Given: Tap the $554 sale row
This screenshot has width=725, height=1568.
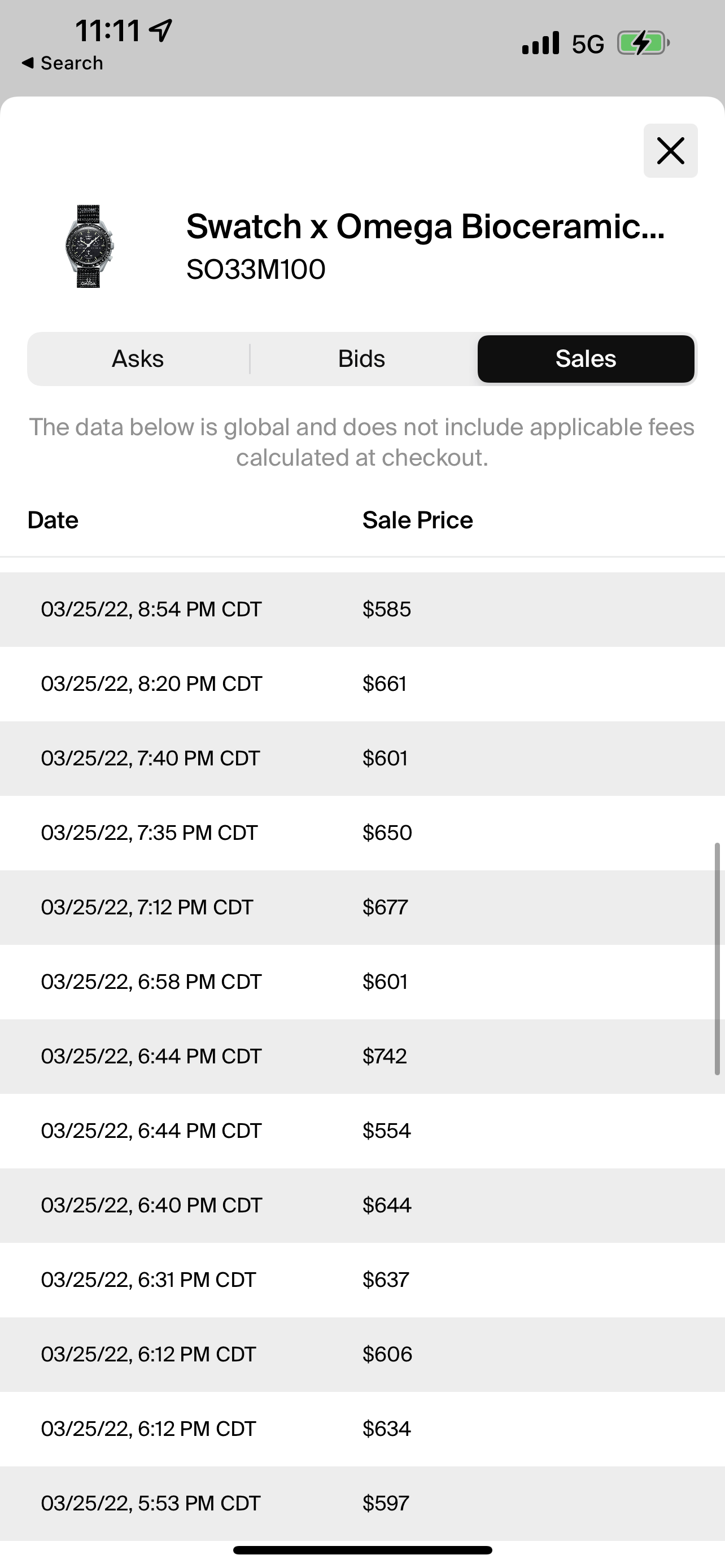Looking at the screenshot, I should pyautogui.click(x=362, y=1131).
